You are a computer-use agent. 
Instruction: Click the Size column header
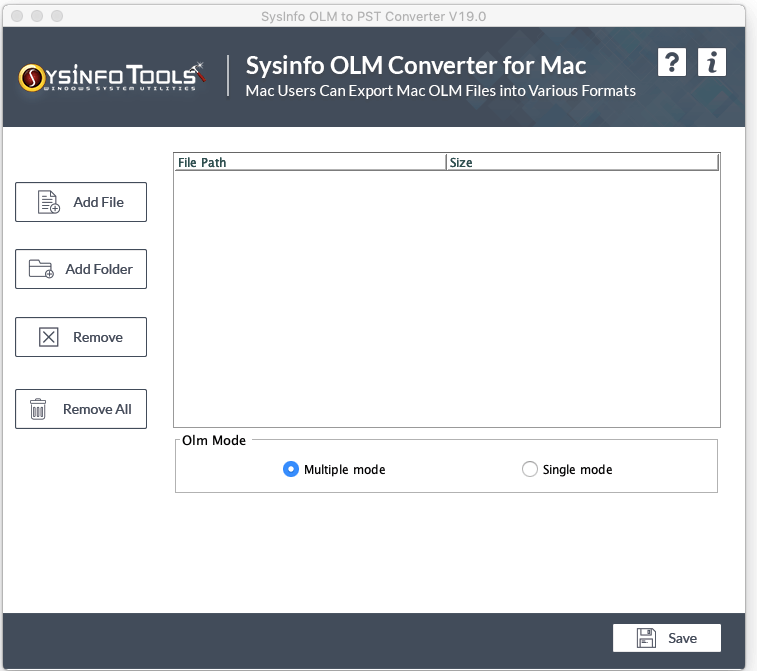[x=583, y=162]
